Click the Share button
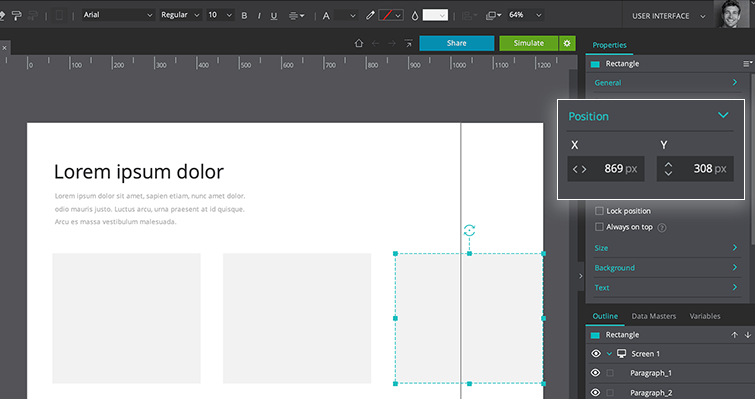The height and width of the screenshot is (399, 755). [456, 43]
